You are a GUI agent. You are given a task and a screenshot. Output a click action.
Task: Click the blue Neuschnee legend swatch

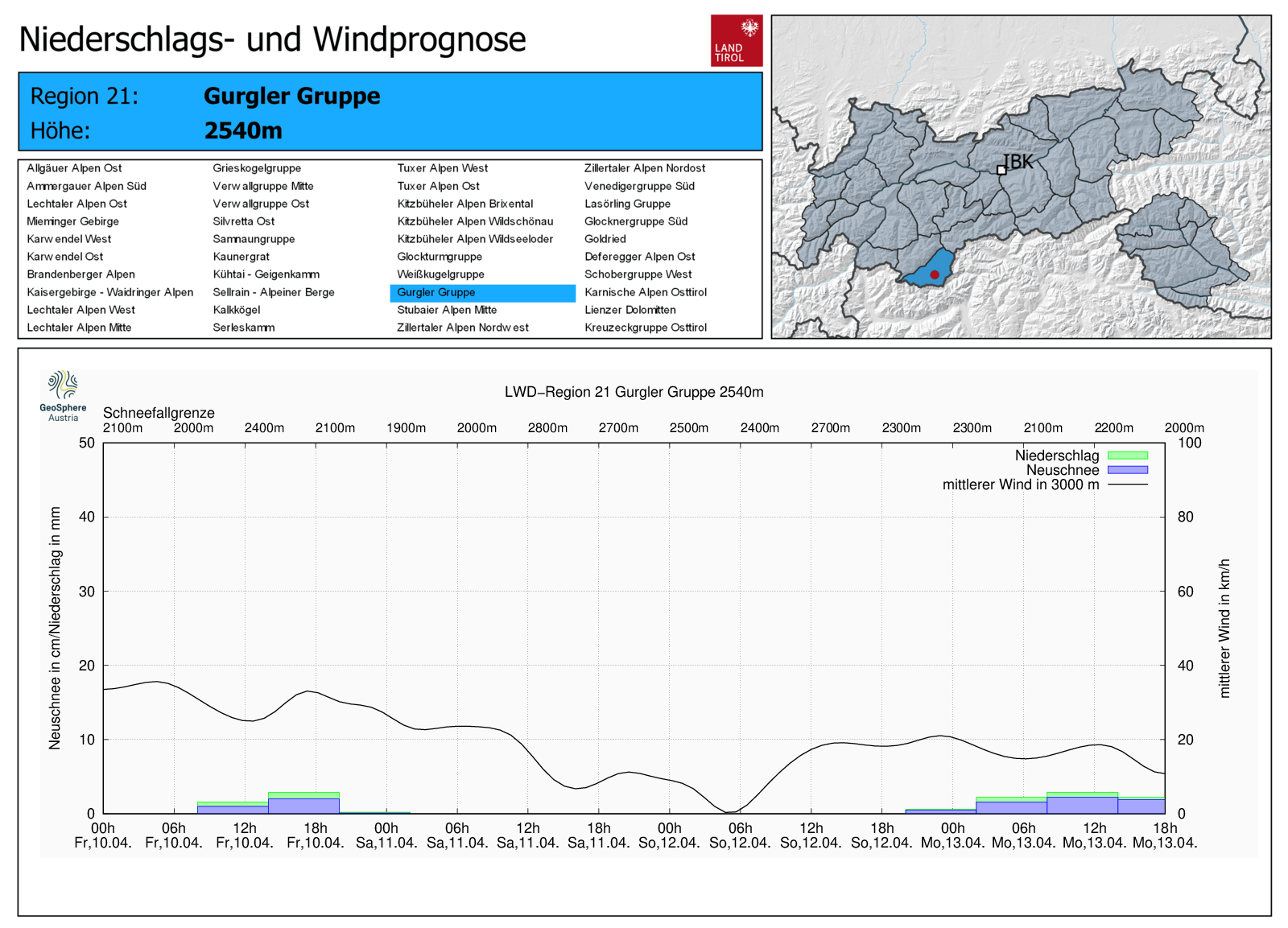point(1127,470)
